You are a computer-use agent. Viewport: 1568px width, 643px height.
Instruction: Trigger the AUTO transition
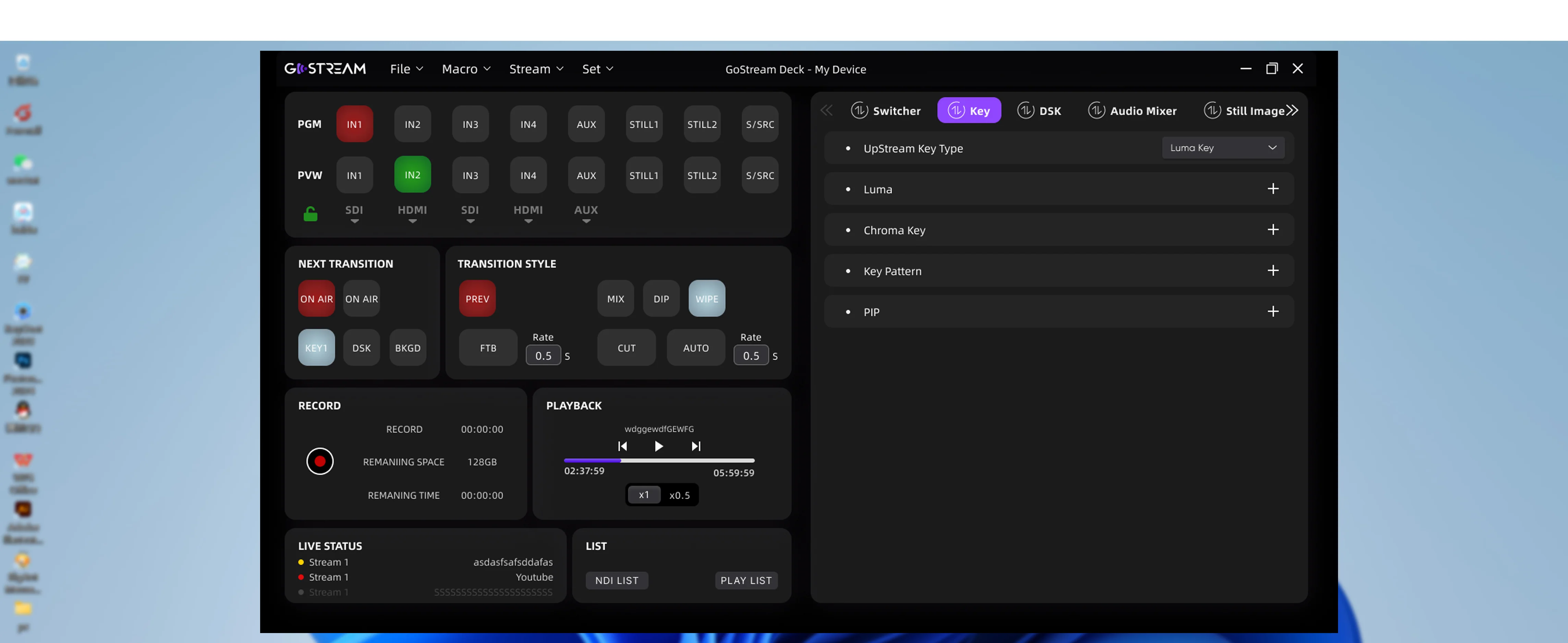[696, 348]
